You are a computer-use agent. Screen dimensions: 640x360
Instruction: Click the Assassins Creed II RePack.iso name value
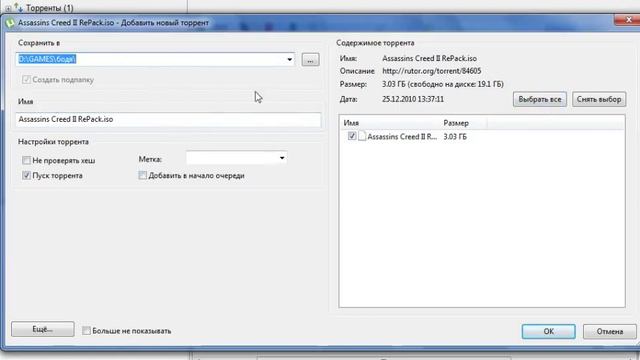coord(429,58)
